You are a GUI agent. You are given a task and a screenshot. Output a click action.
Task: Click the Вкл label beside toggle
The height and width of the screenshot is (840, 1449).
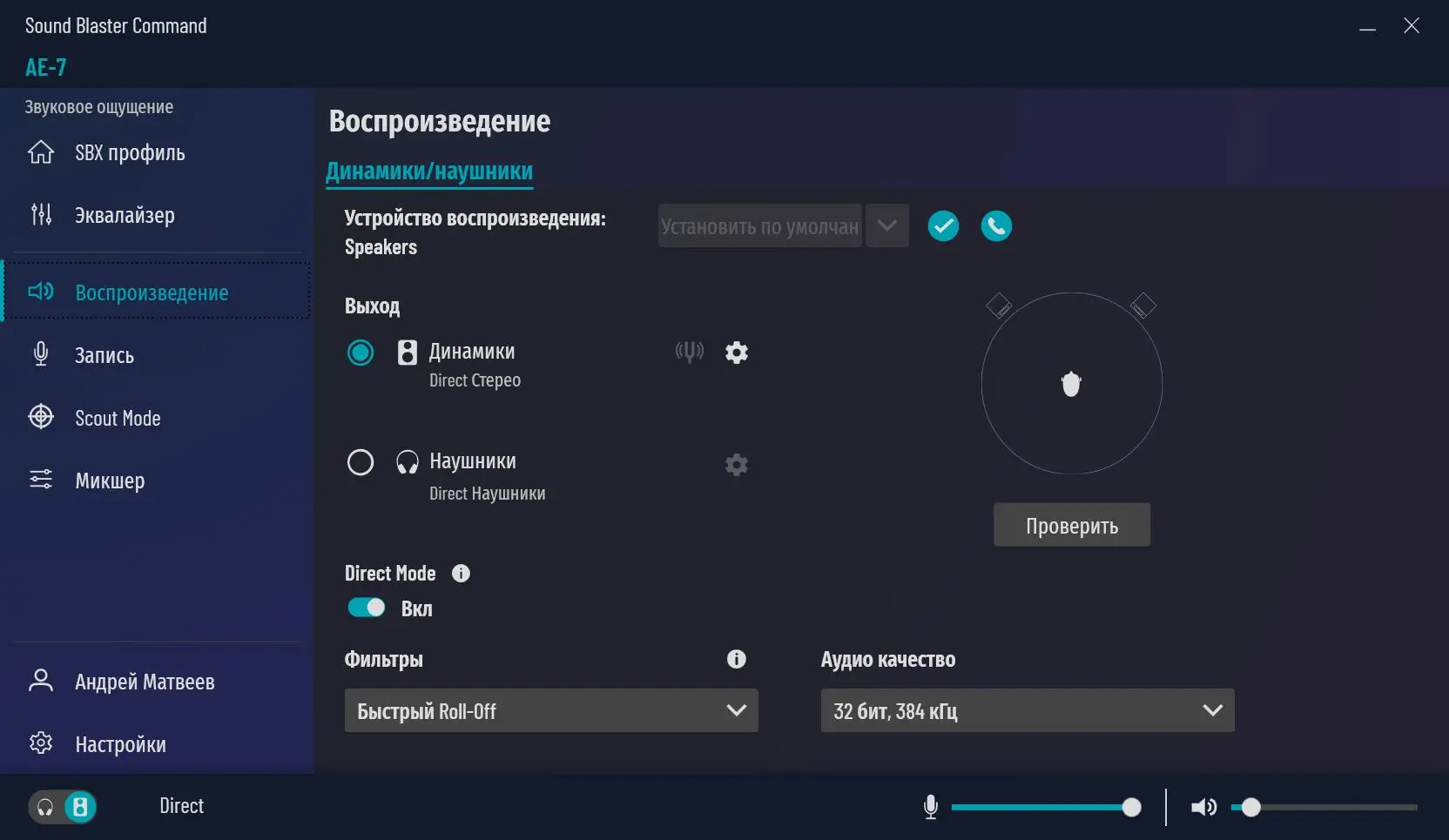click(416, 608)
